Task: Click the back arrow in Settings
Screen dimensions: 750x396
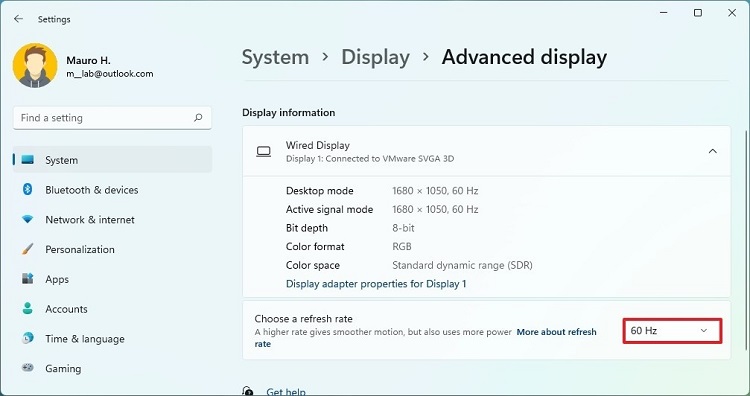Action: [x=18, y=19]
